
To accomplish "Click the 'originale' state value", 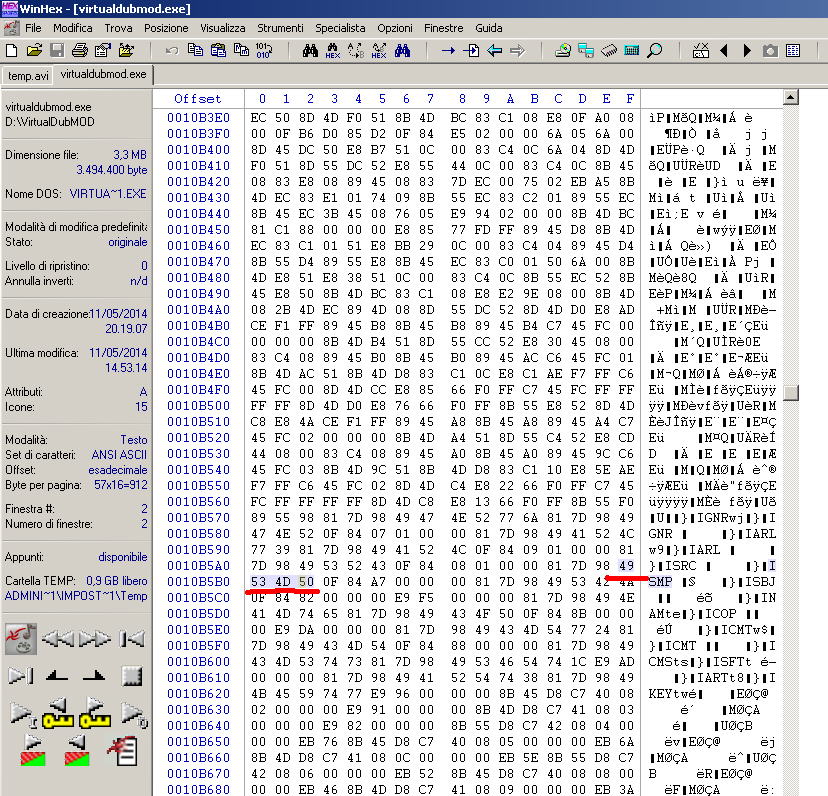I will pos(128,242).
